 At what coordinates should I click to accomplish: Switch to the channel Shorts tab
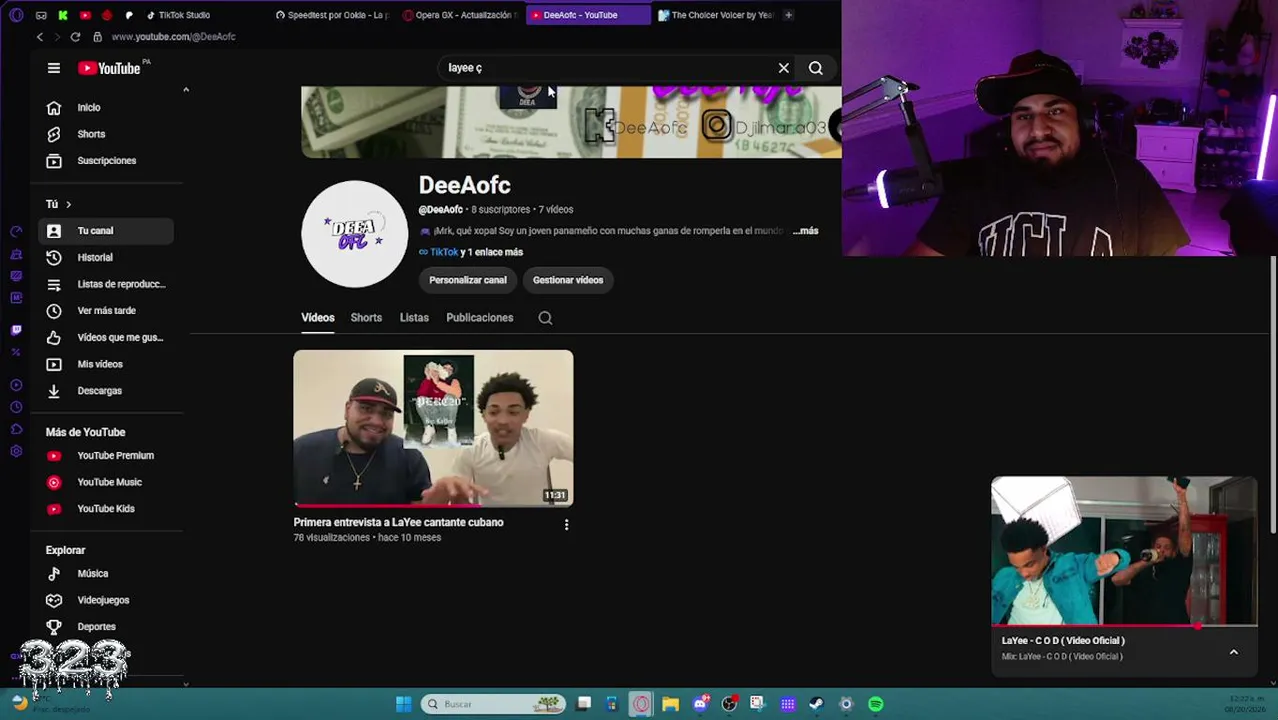pos(366,318)
